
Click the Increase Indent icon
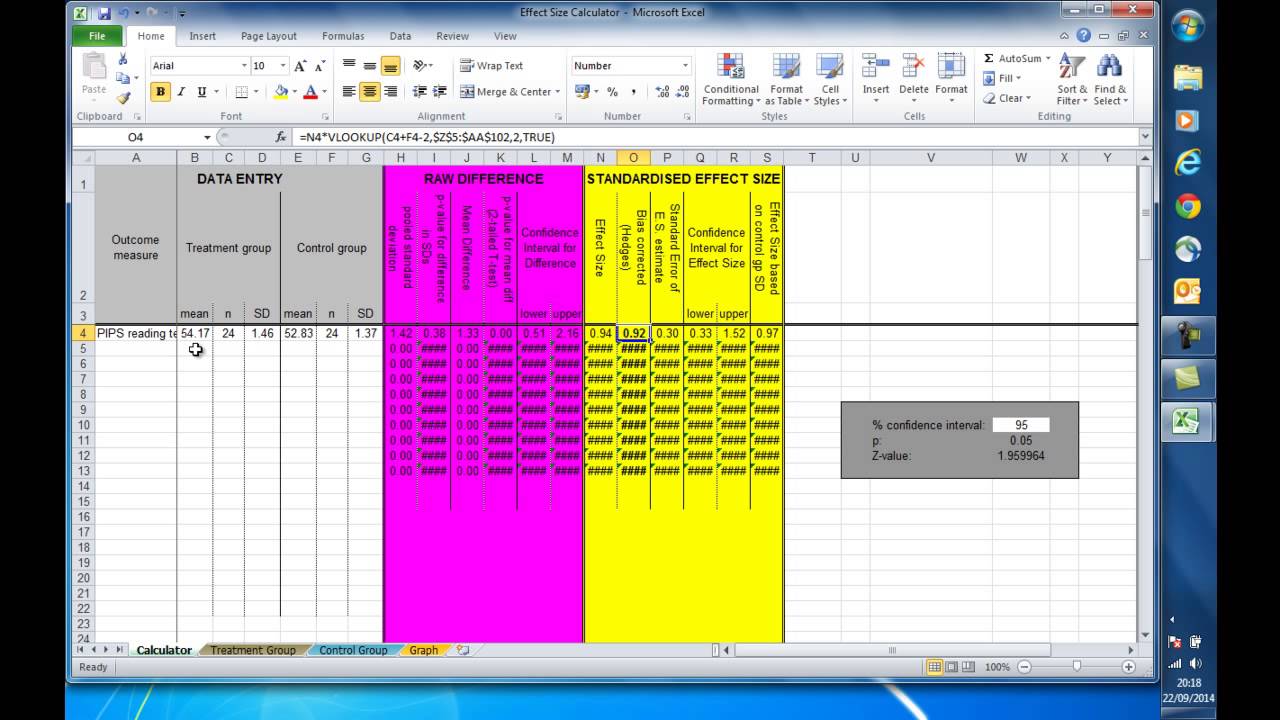439,92
